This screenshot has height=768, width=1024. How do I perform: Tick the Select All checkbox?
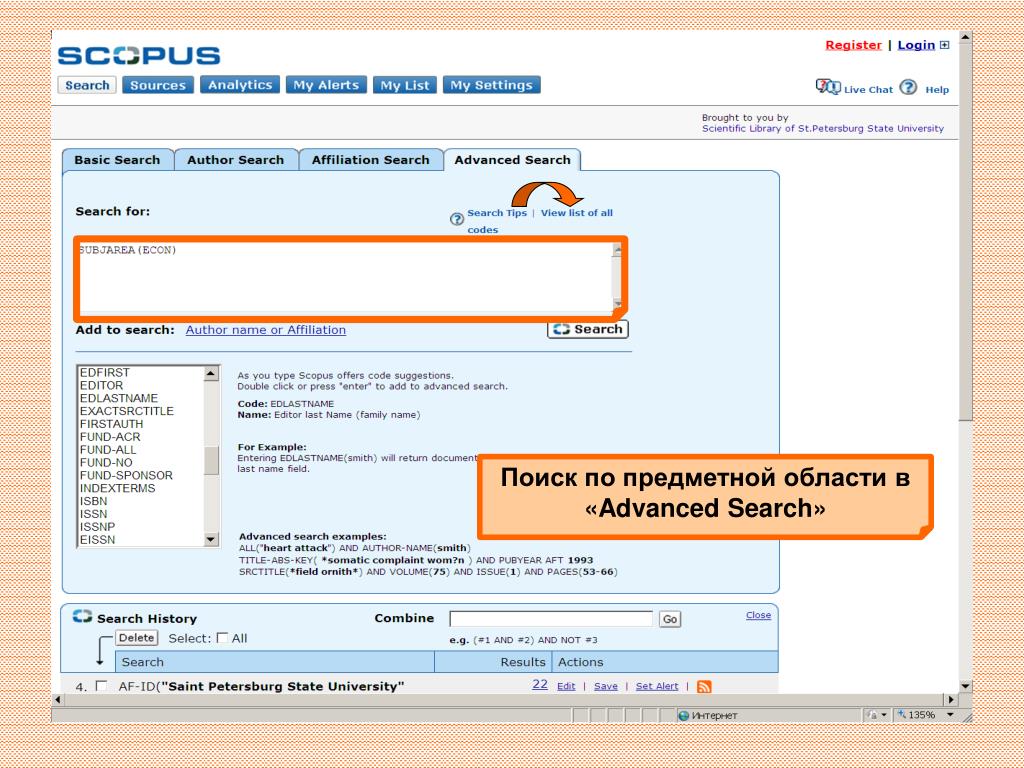(222, 638)
